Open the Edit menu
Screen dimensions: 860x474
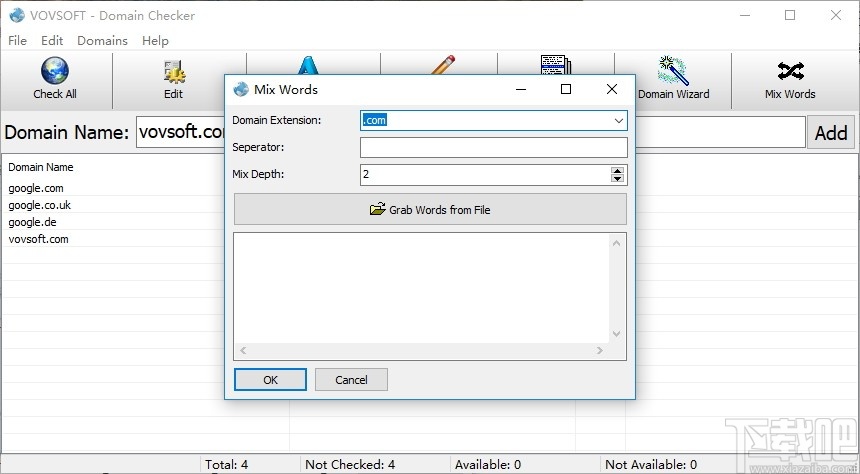point(52,41)
